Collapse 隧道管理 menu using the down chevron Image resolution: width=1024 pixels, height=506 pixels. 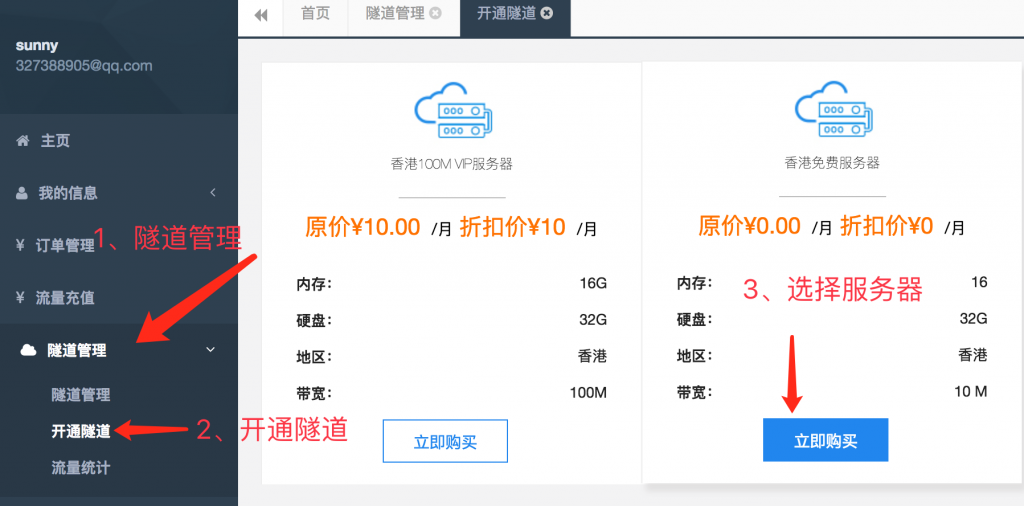210,350
